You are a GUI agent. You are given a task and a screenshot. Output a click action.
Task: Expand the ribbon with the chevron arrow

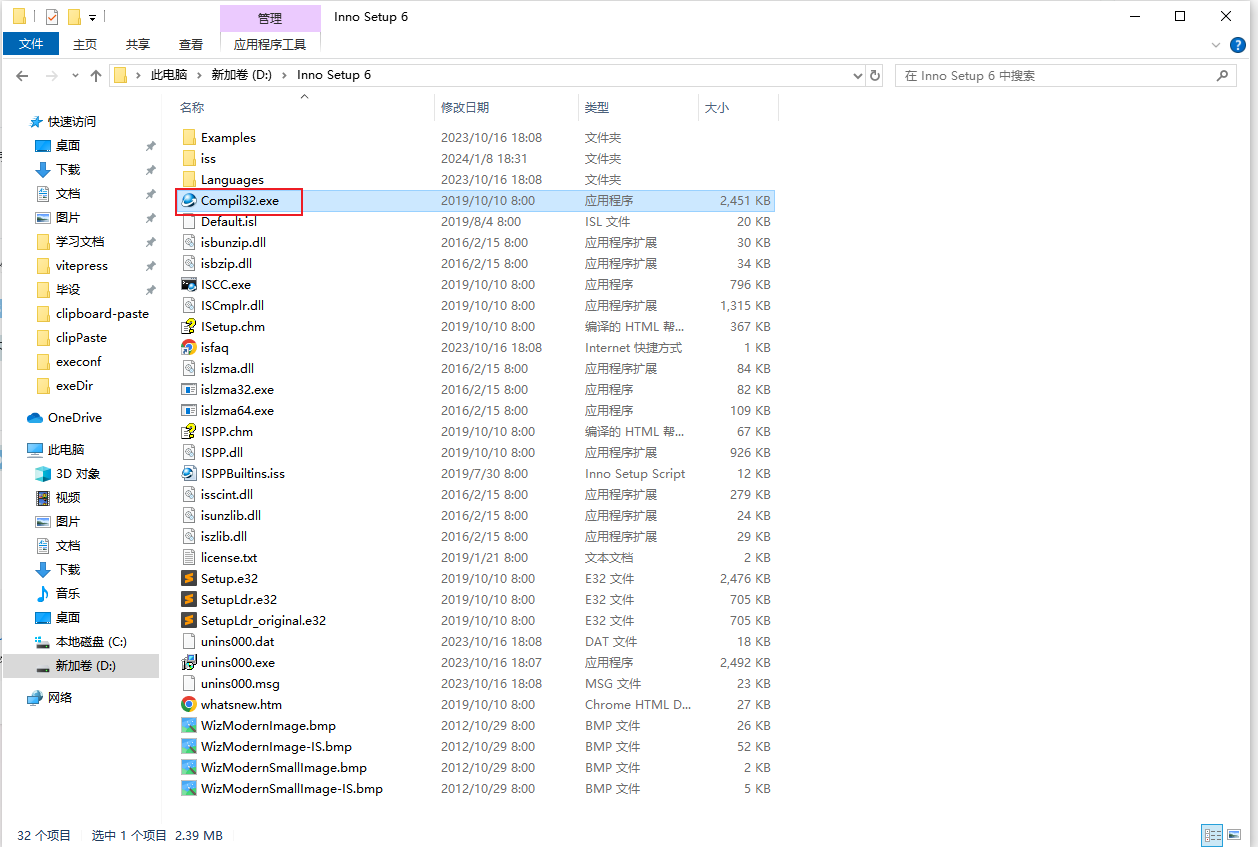click(x=1217, y=45)
